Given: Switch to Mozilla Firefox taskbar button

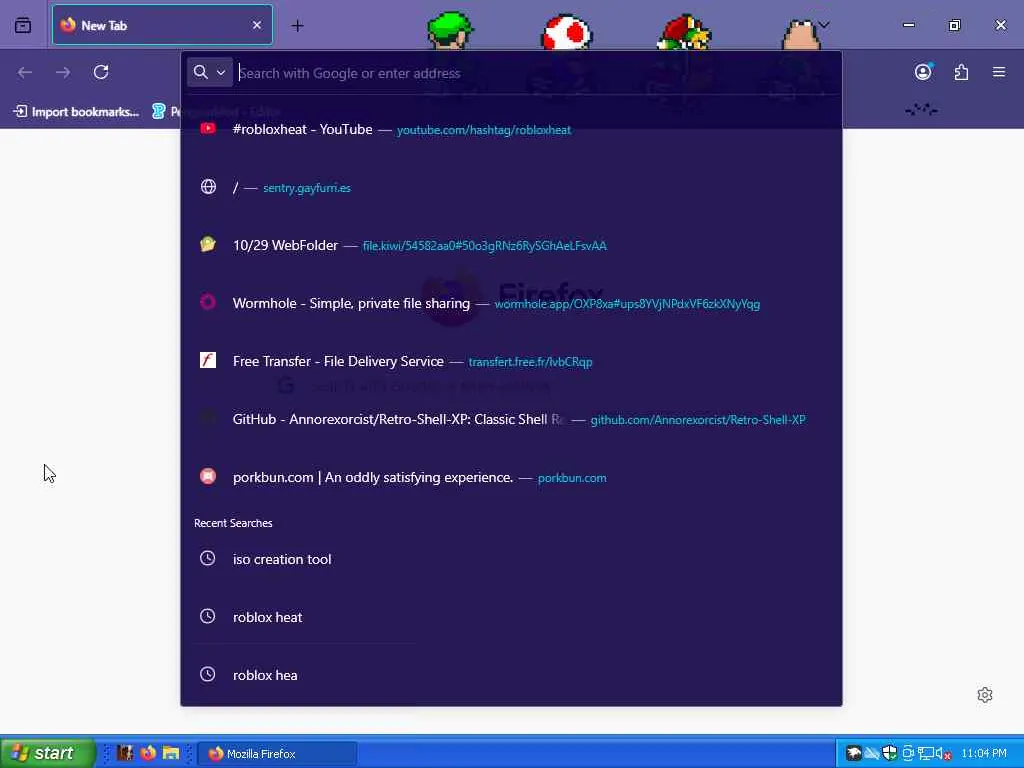Looking at the screenshot, I should 277,754.
